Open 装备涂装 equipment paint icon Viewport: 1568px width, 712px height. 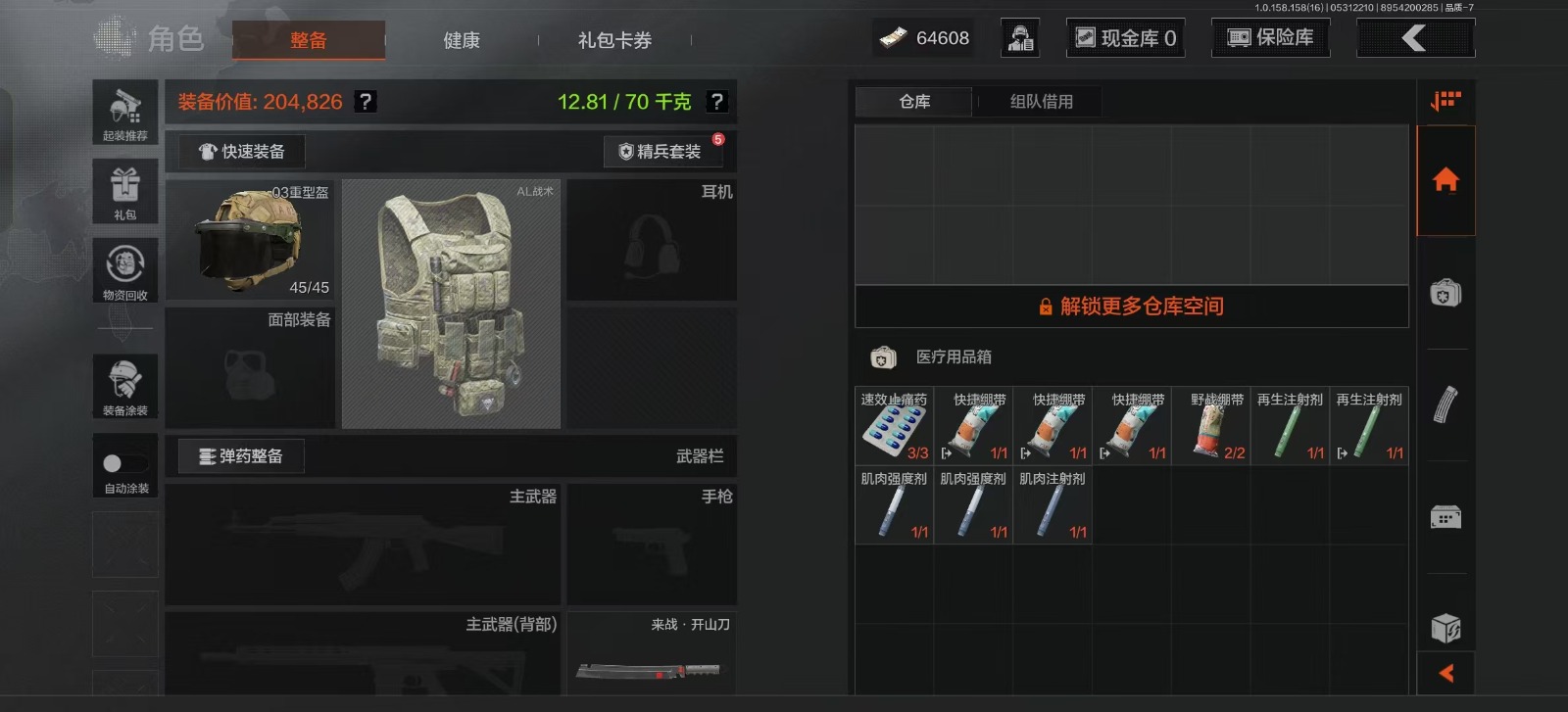point(125,386)
